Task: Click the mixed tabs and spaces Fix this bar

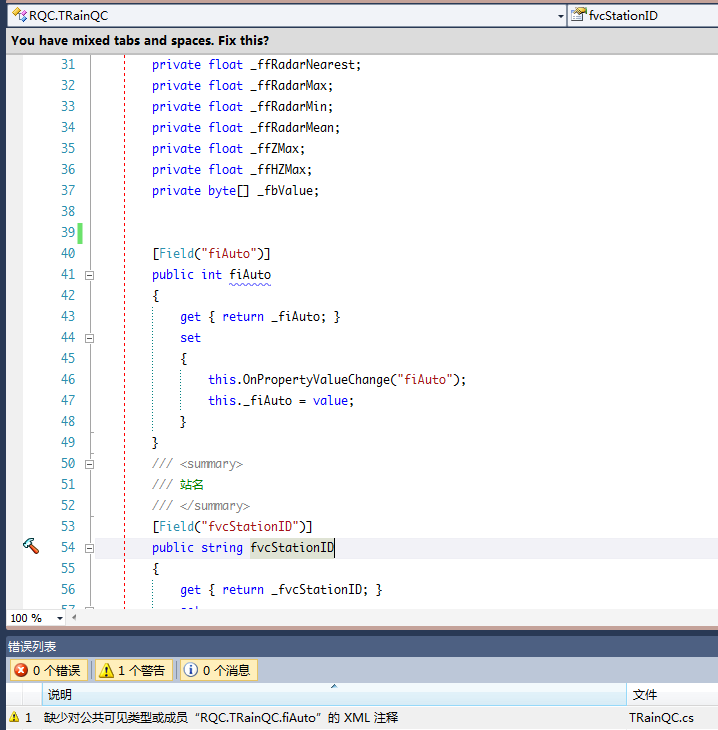Action: [362, 41]
